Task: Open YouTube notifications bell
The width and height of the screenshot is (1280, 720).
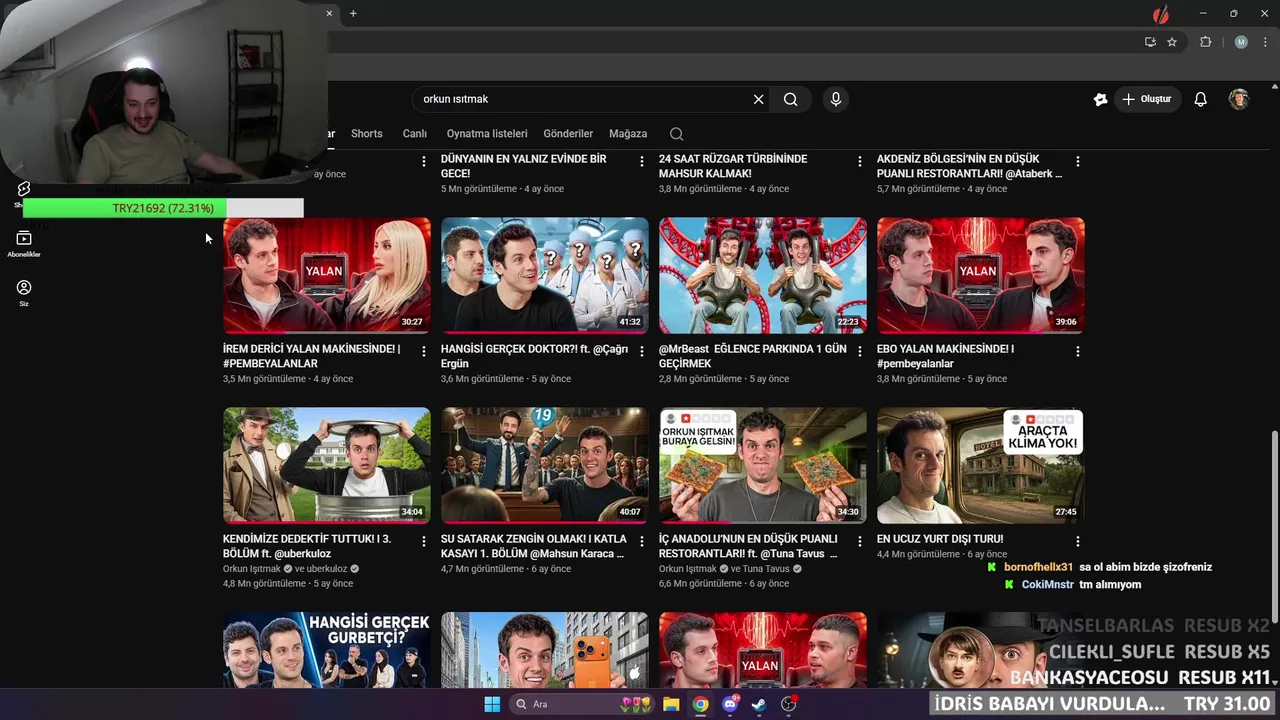Action: click(1201, 99)
